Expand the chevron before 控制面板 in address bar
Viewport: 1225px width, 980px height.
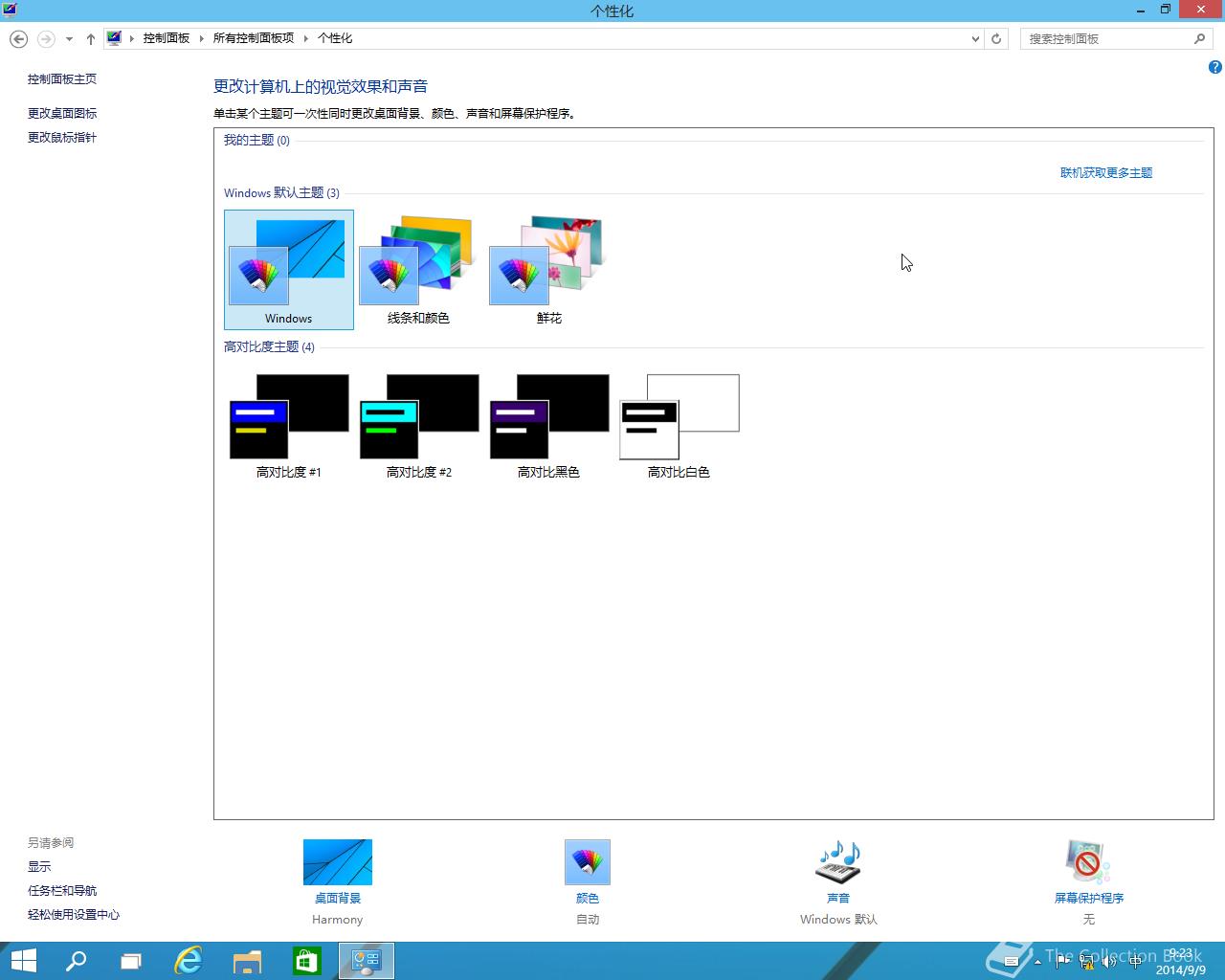[x=132, y=38]
